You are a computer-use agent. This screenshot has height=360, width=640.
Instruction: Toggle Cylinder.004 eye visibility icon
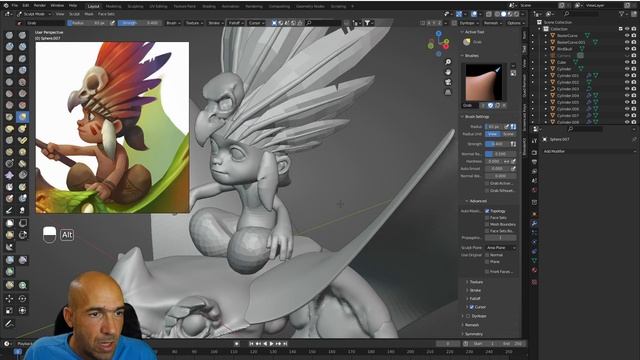[x=627, y=96]
